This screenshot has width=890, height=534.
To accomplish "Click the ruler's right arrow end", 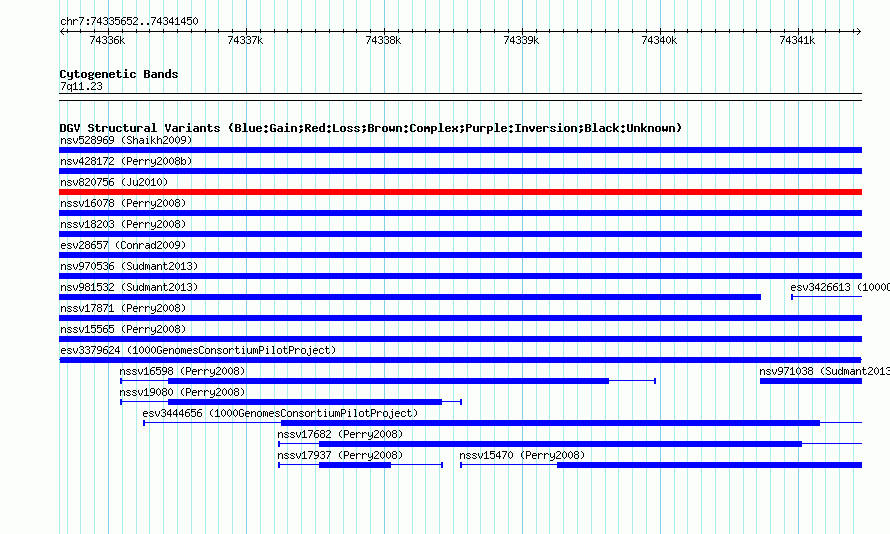I will 858,31.
